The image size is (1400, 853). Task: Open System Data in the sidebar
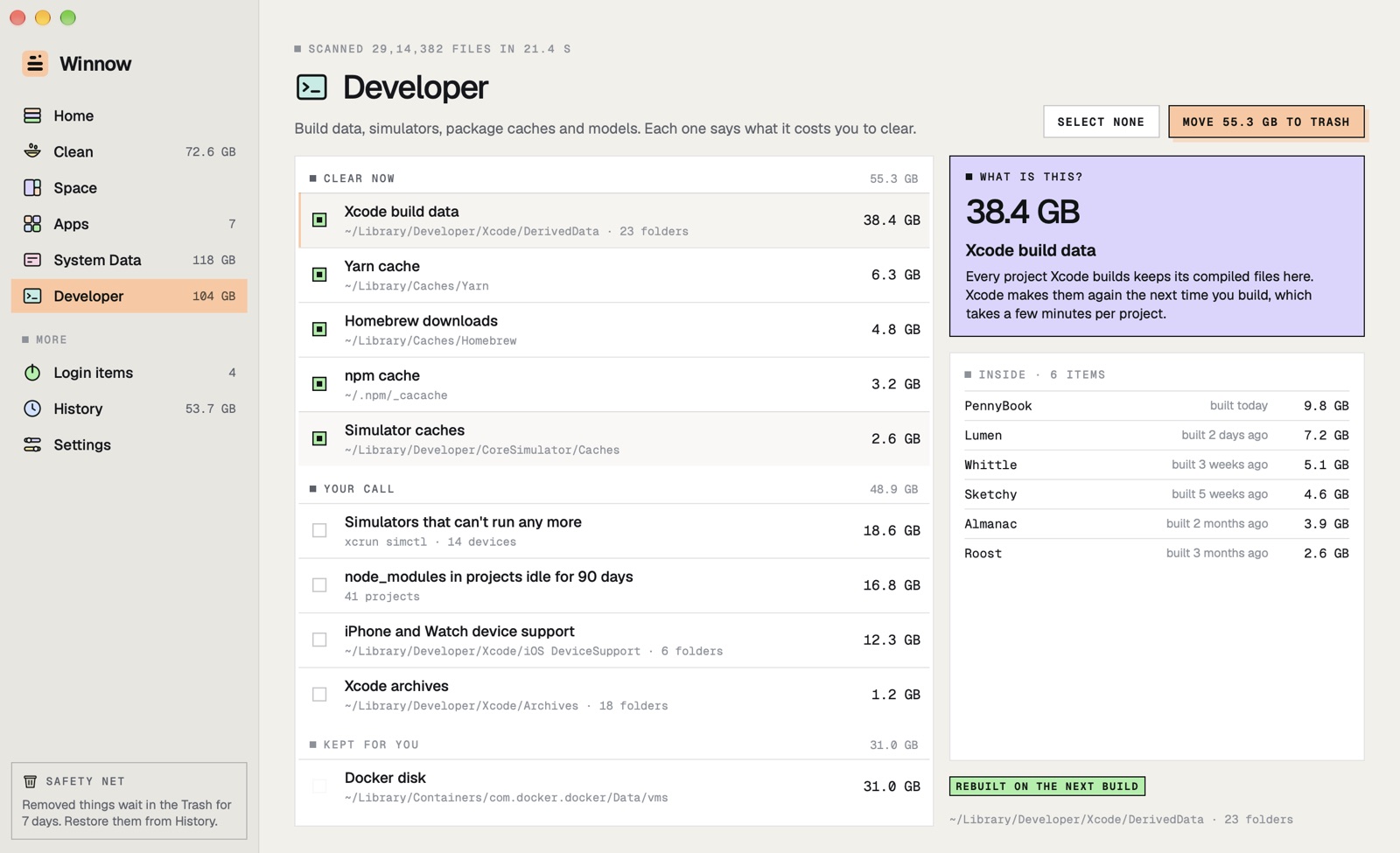click(129, 260)
